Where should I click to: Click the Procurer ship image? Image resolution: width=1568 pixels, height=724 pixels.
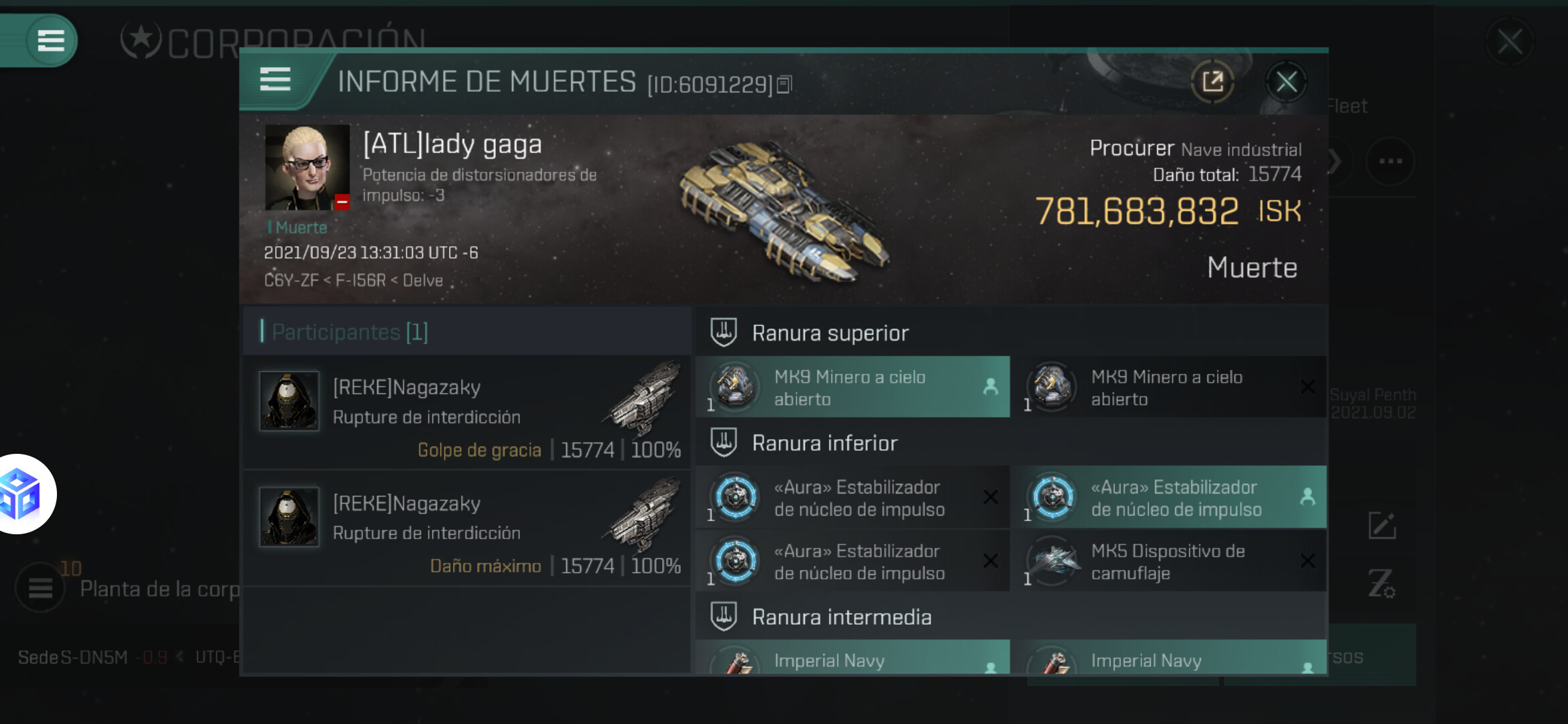pos(783,211)
